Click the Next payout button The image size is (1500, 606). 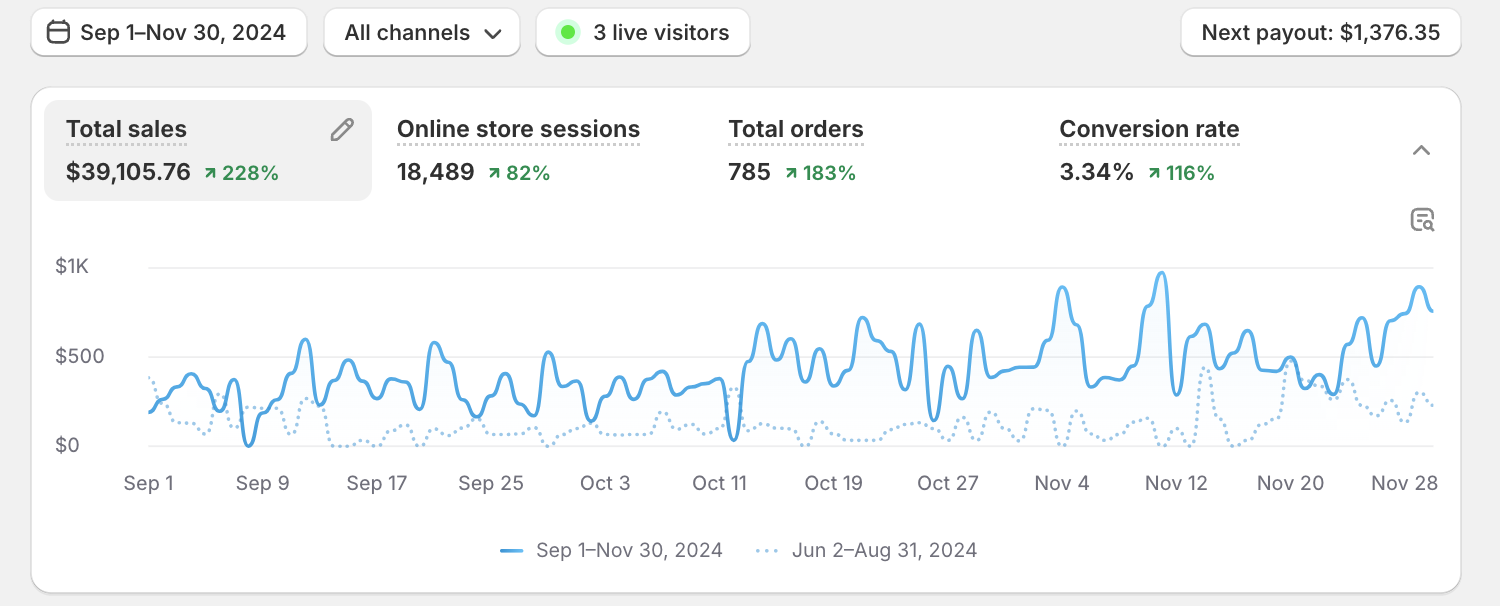tap(1320, 33)
